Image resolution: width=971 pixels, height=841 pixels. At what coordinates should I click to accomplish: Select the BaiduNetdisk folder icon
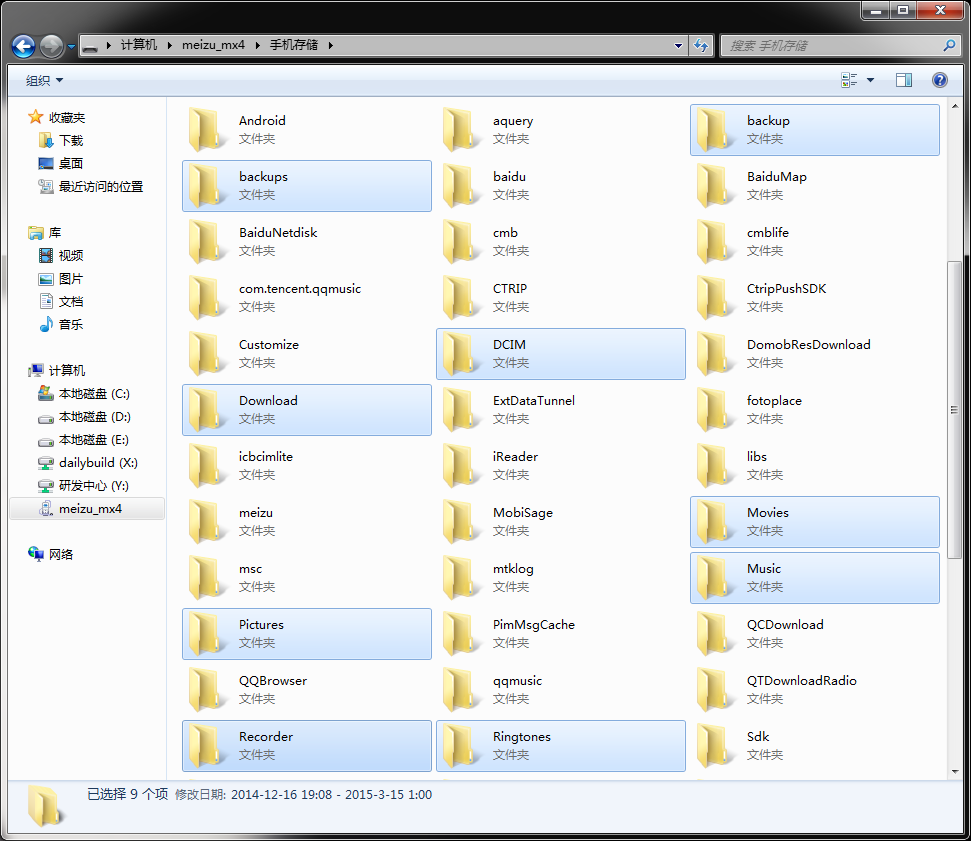205,242
